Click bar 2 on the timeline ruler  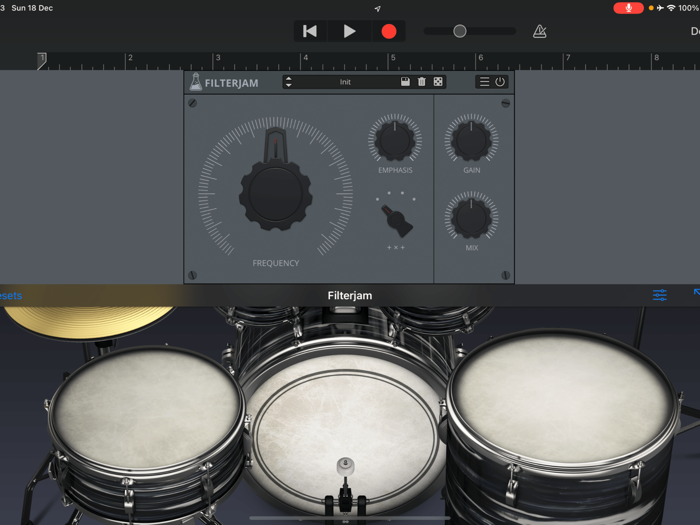click(130, 58)
